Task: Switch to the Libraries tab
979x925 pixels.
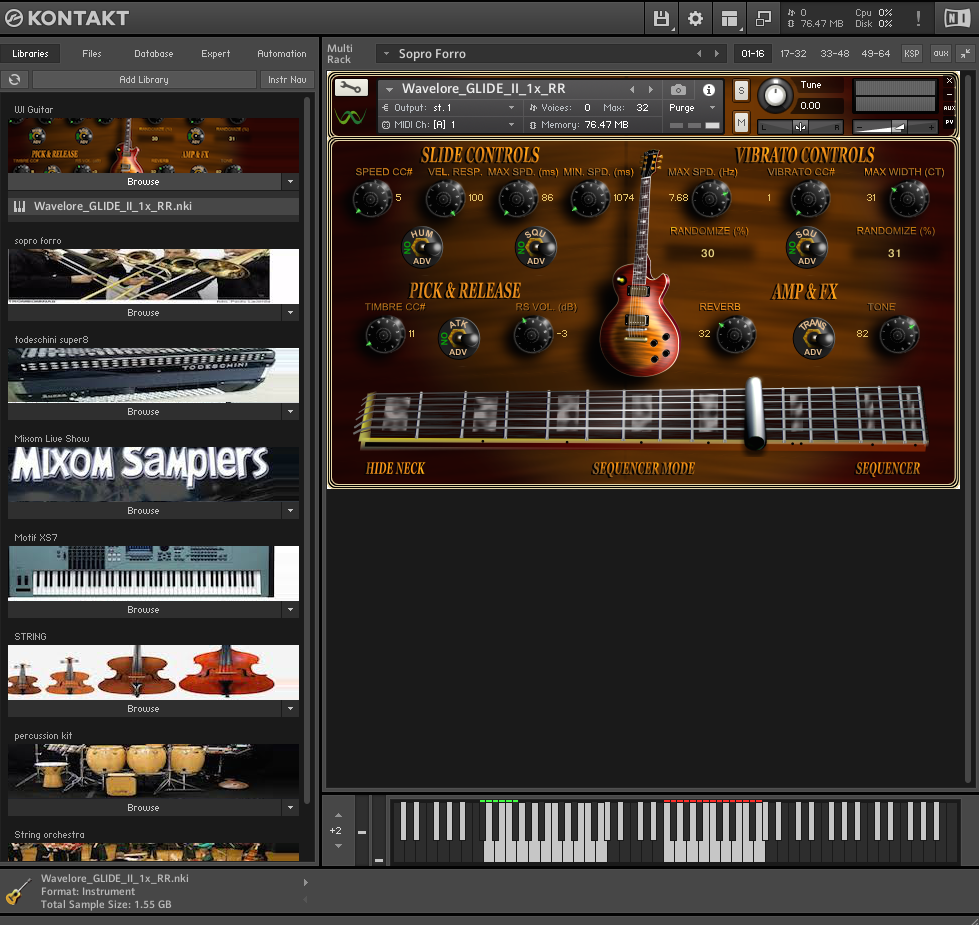Action: click(x=30, y=54)
